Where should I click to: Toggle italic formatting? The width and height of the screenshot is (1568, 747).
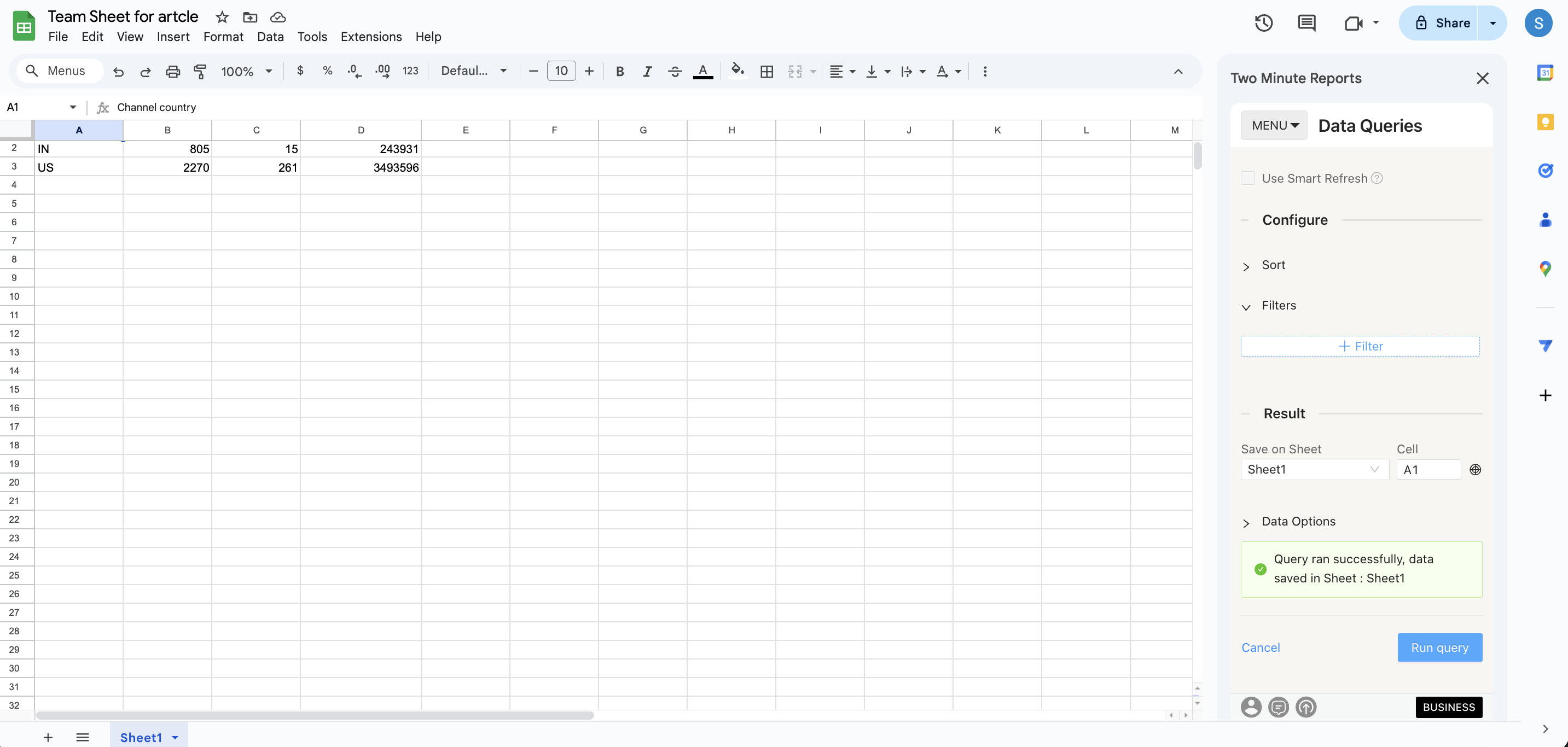point(647,71)
